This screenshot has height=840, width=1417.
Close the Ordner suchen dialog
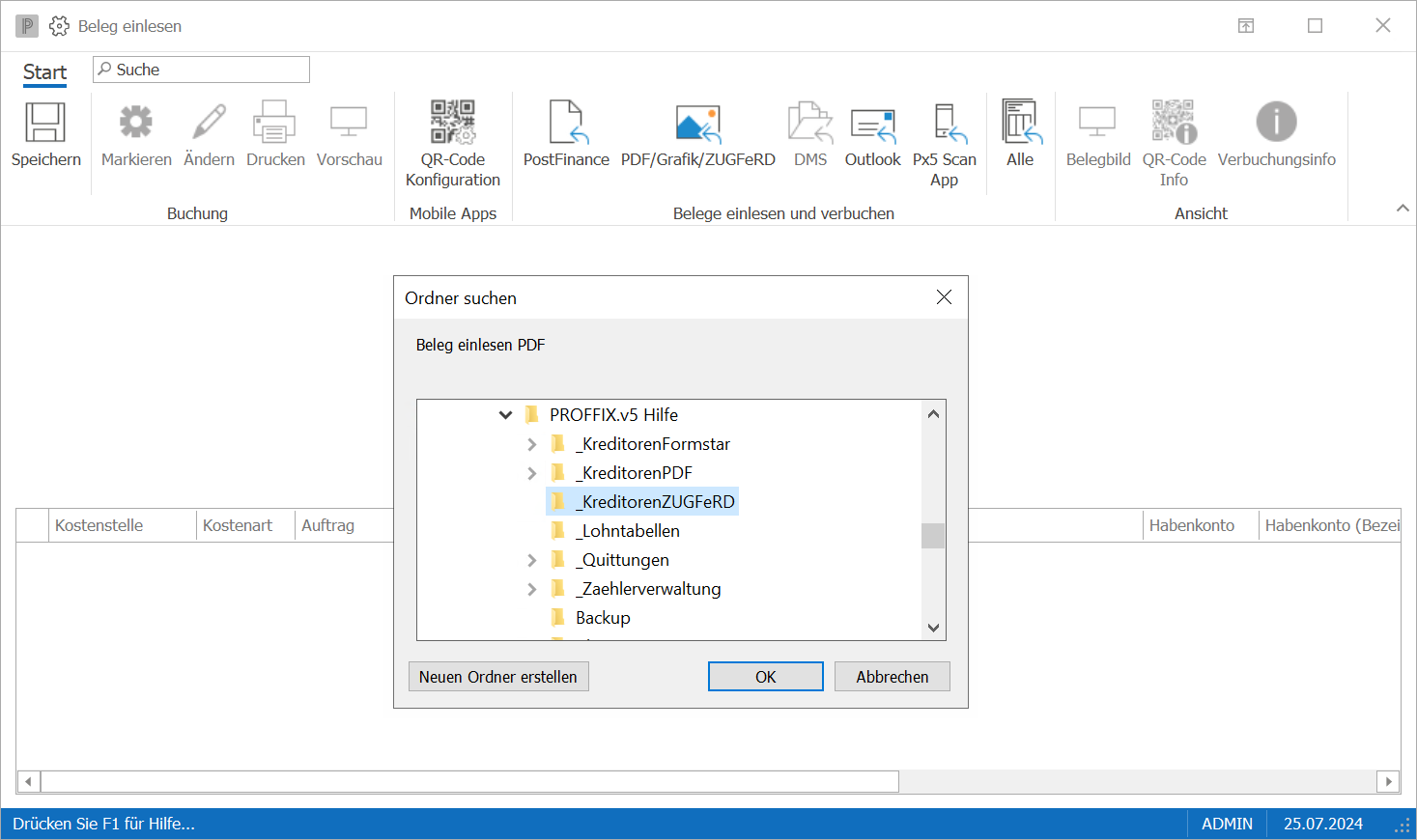pos(945,297)
